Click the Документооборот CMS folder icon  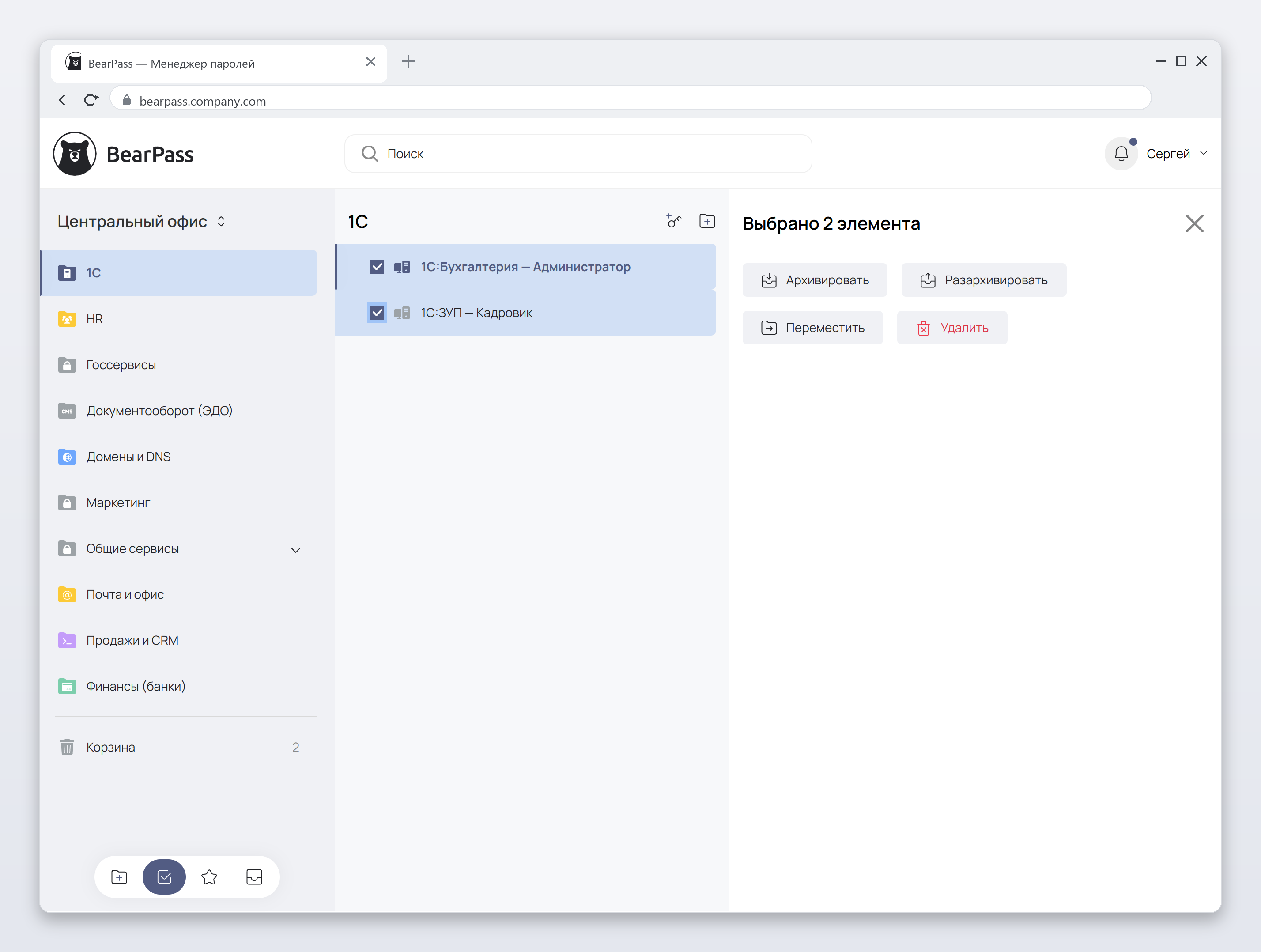click(x=67, y=411)
